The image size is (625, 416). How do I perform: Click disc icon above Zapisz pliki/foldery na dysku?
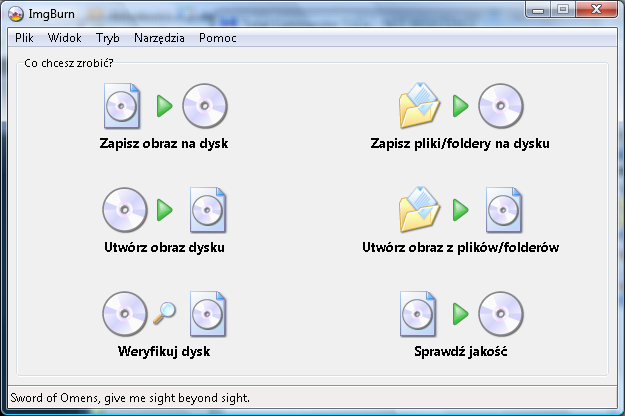(x=501, y=106)
